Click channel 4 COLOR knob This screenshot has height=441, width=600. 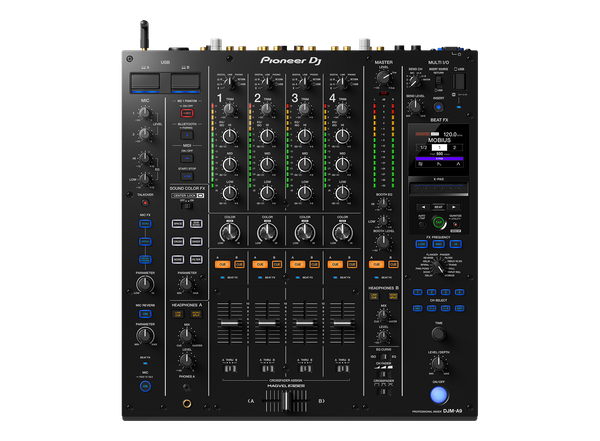[x=342, y=232]
